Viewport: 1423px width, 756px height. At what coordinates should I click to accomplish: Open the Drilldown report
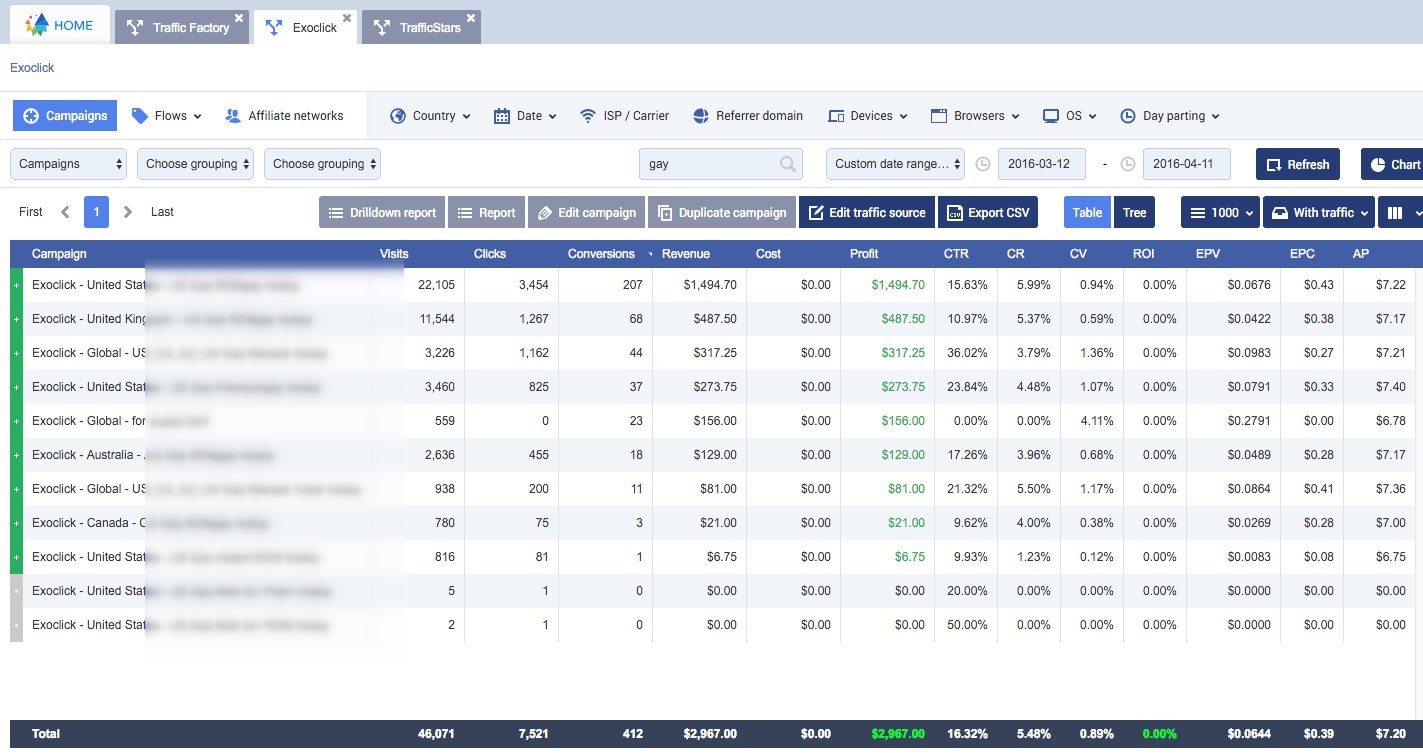click(x=382, y=212)
